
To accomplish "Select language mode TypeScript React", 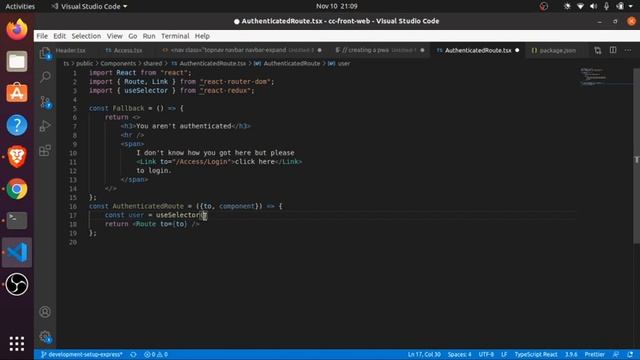I will point(536,354).
